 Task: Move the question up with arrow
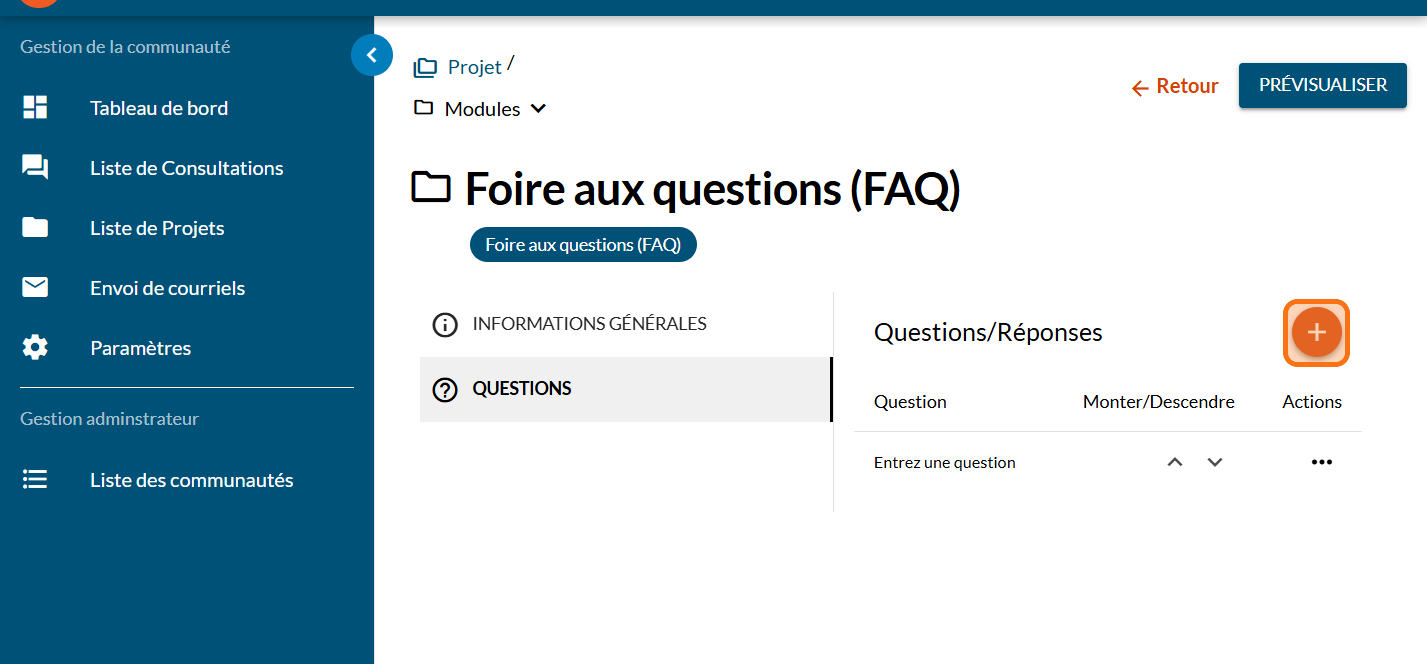pos(1175,462)
